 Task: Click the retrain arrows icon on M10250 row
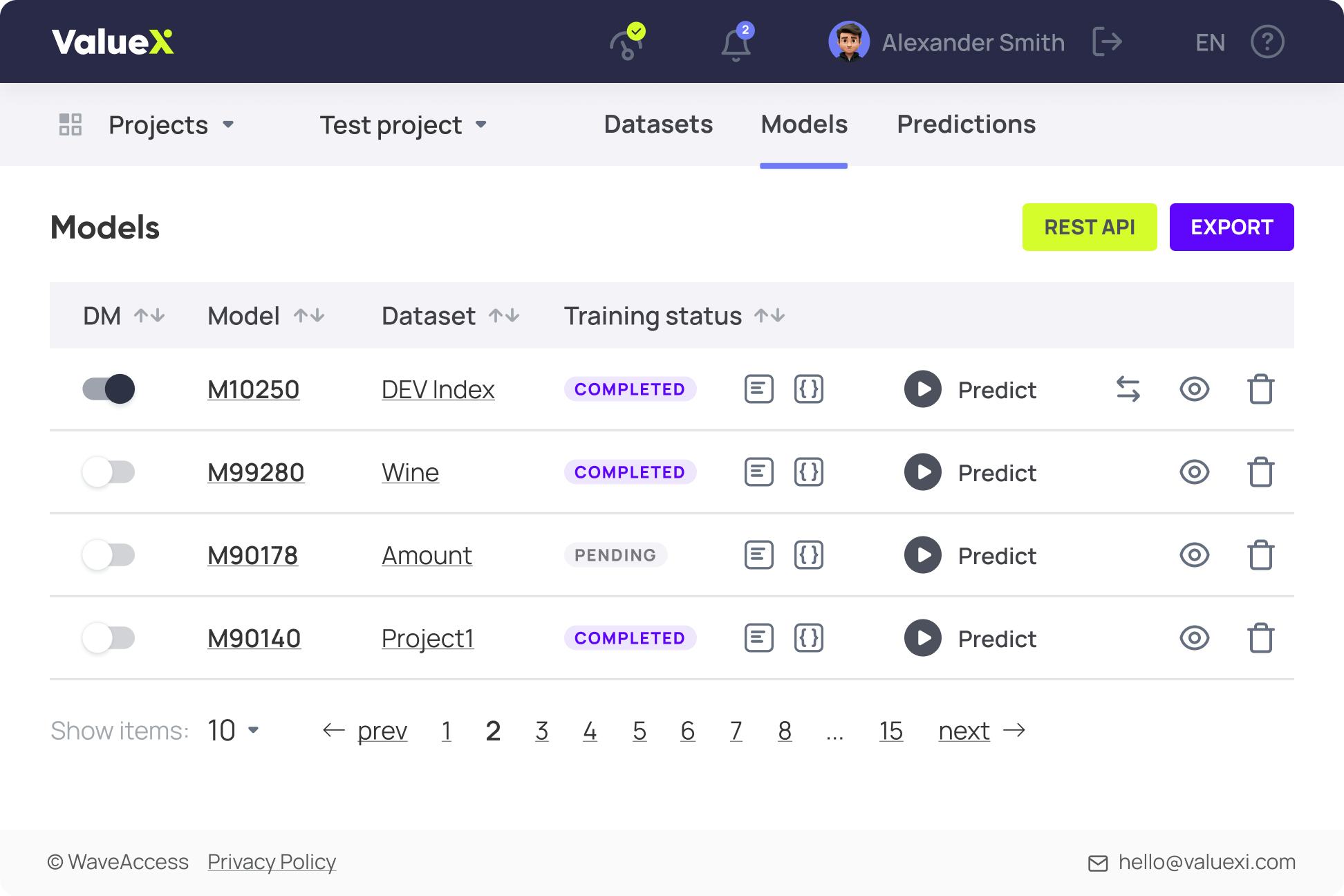coord(1129,389)
